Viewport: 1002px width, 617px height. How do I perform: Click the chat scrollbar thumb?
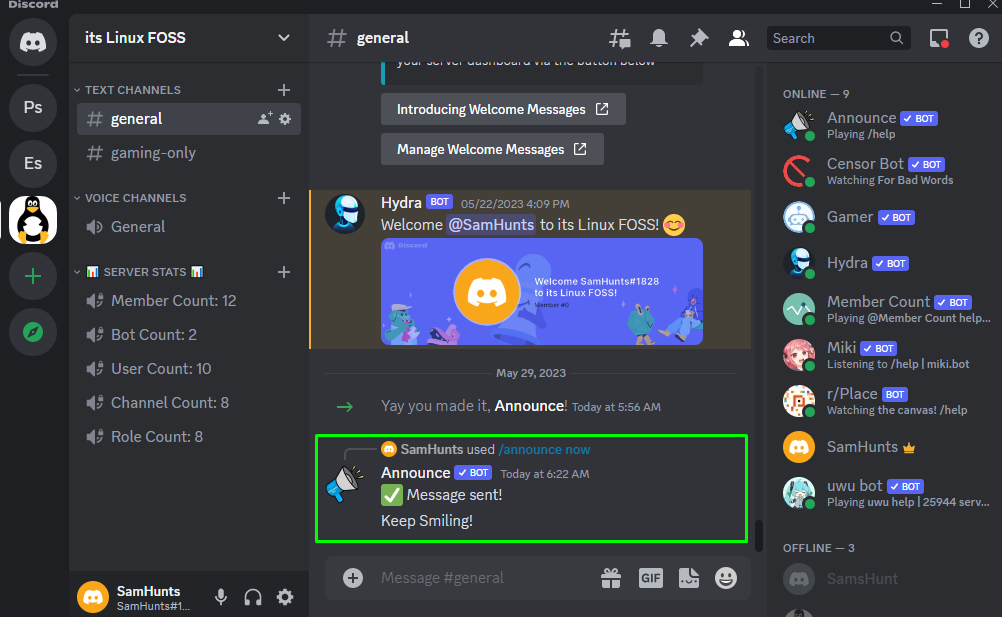point(759,536)
